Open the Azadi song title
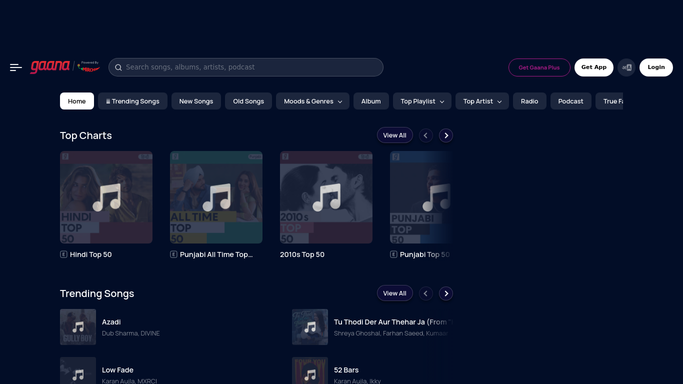The width and height of the screenshot is (683, 384). pyautogui.click(x=111, y=322)
